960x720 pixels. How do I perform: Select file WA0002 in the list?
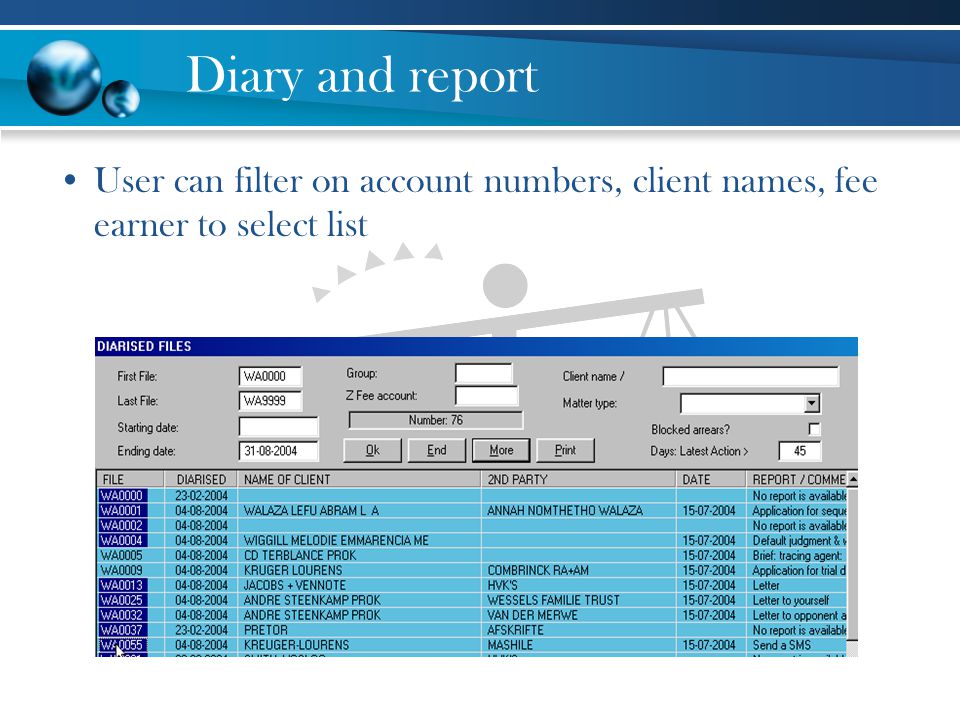122,525
